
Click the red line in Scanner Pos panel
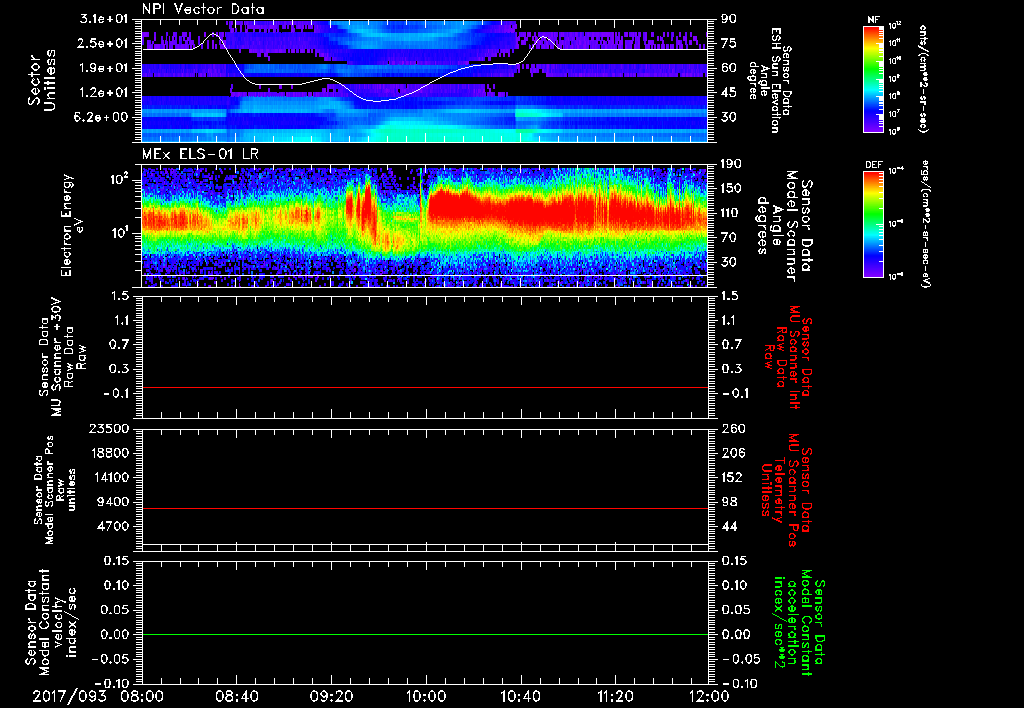click(424, 508)
